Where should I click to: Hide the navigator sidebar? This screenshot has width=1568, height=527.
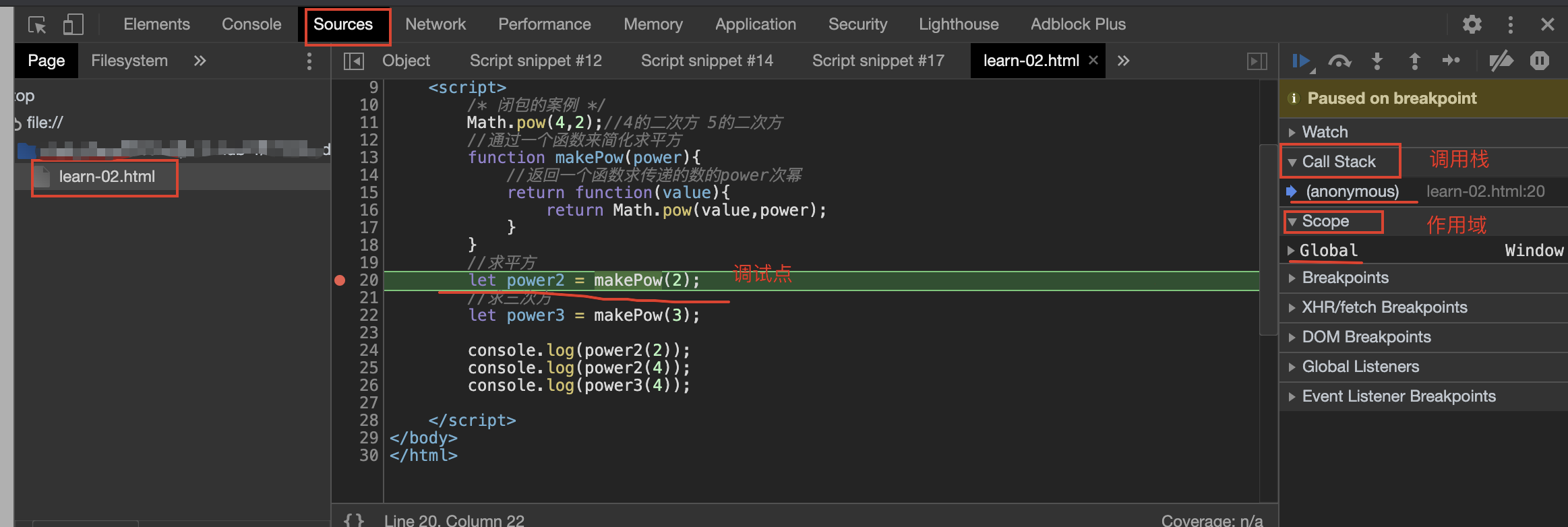click(x=354, y=61)
